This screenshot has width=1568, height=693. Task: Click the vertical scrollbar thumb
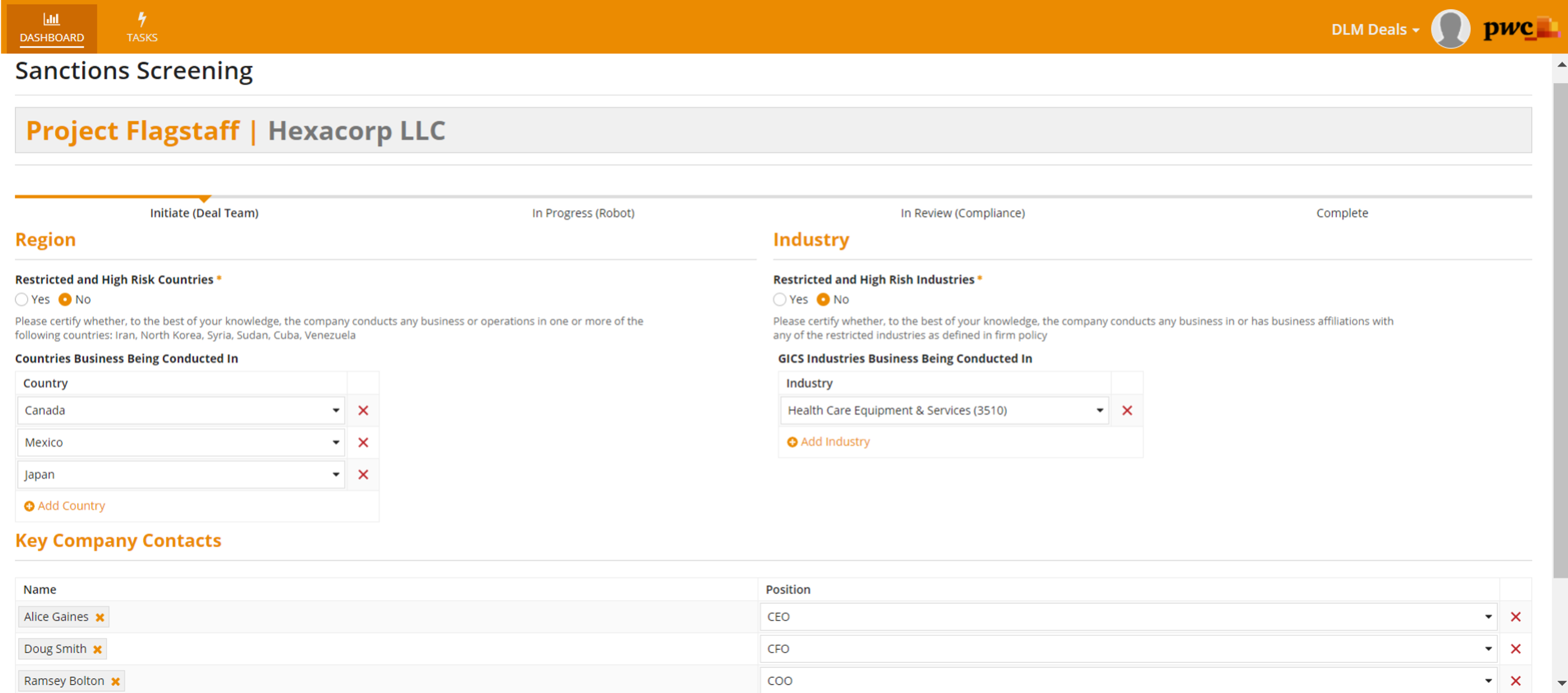1560,331
